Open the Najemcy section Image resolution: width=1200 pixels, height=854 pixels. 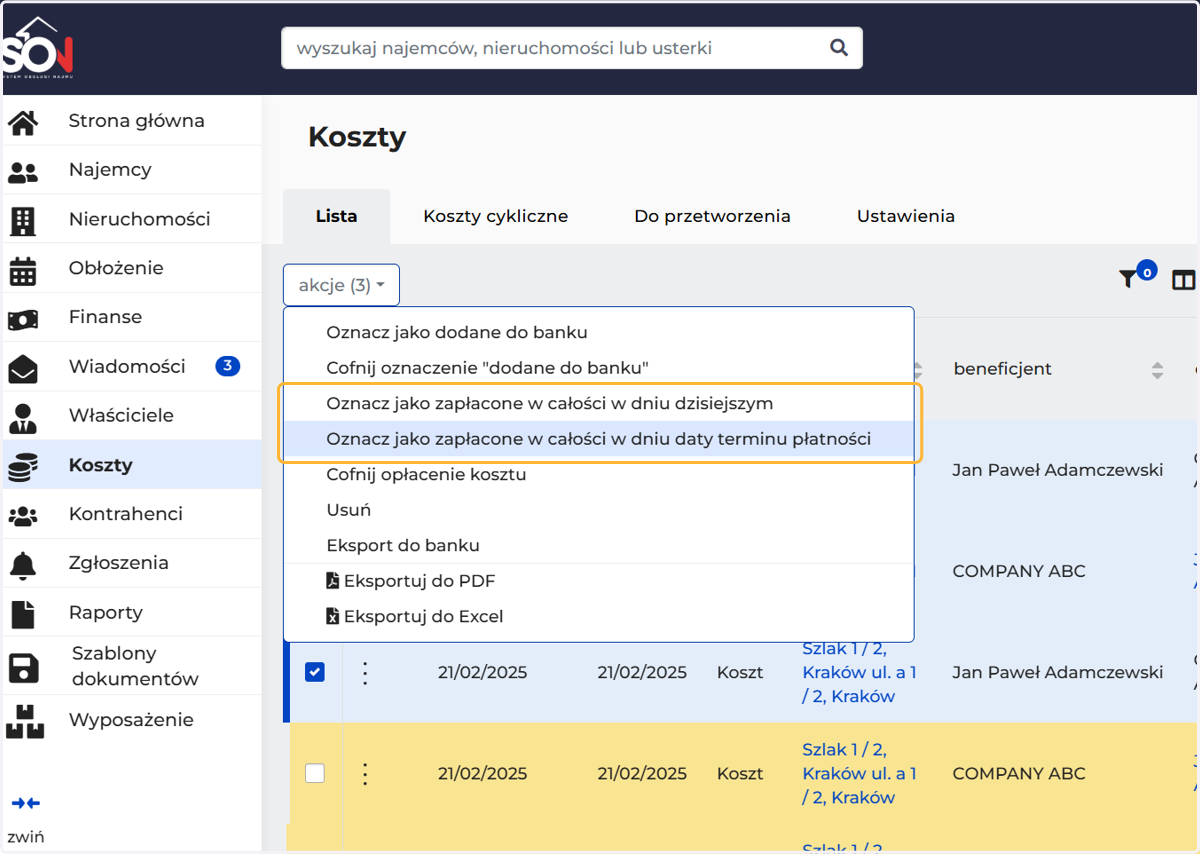110,170
